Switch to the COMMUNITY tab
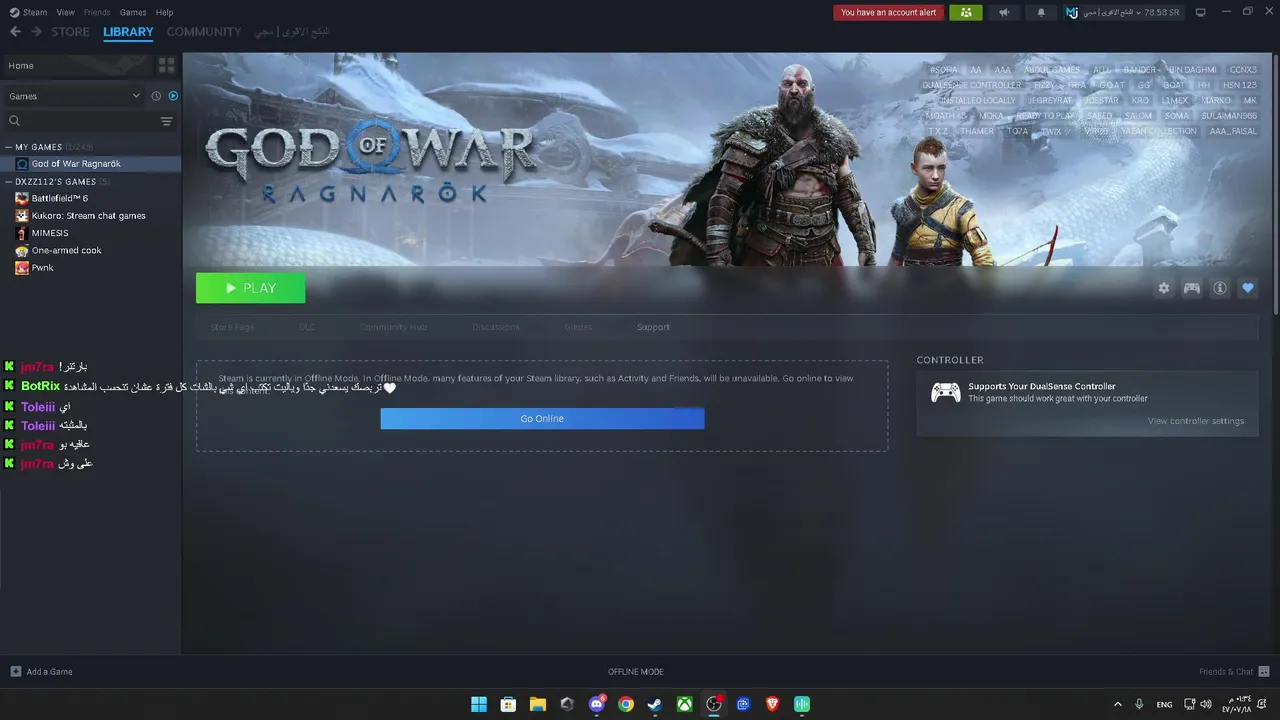 (204, 32)
